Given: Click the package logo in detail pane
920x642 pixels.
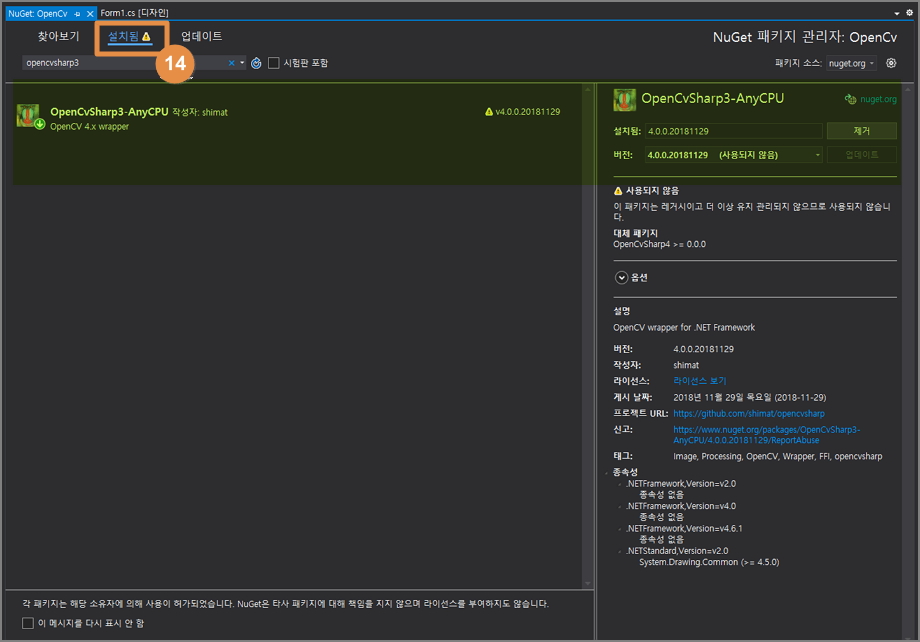Looking at the screenshot, I should [x=624, y=100].
